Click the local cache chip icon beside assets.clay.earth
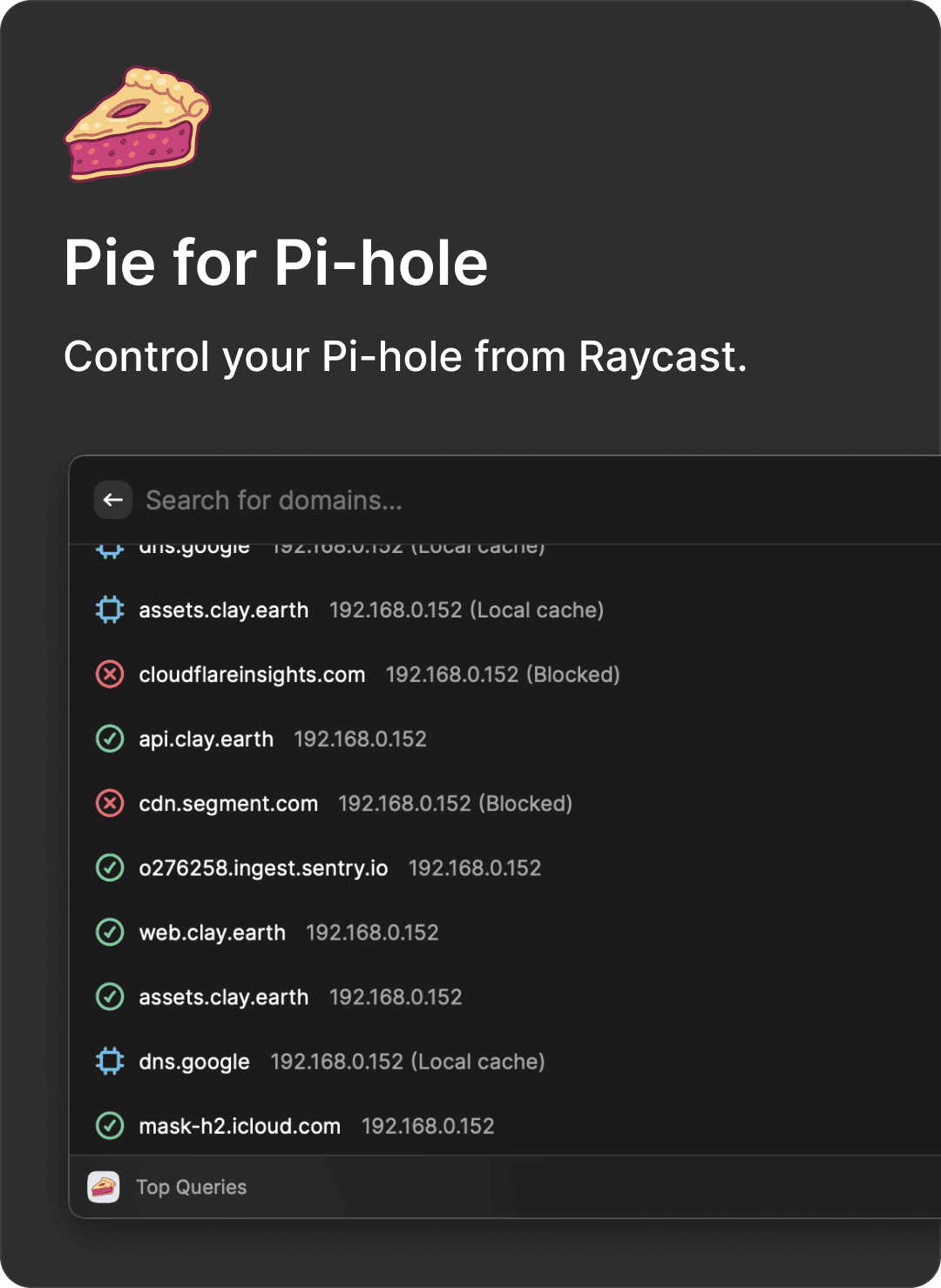 [110, 610]
